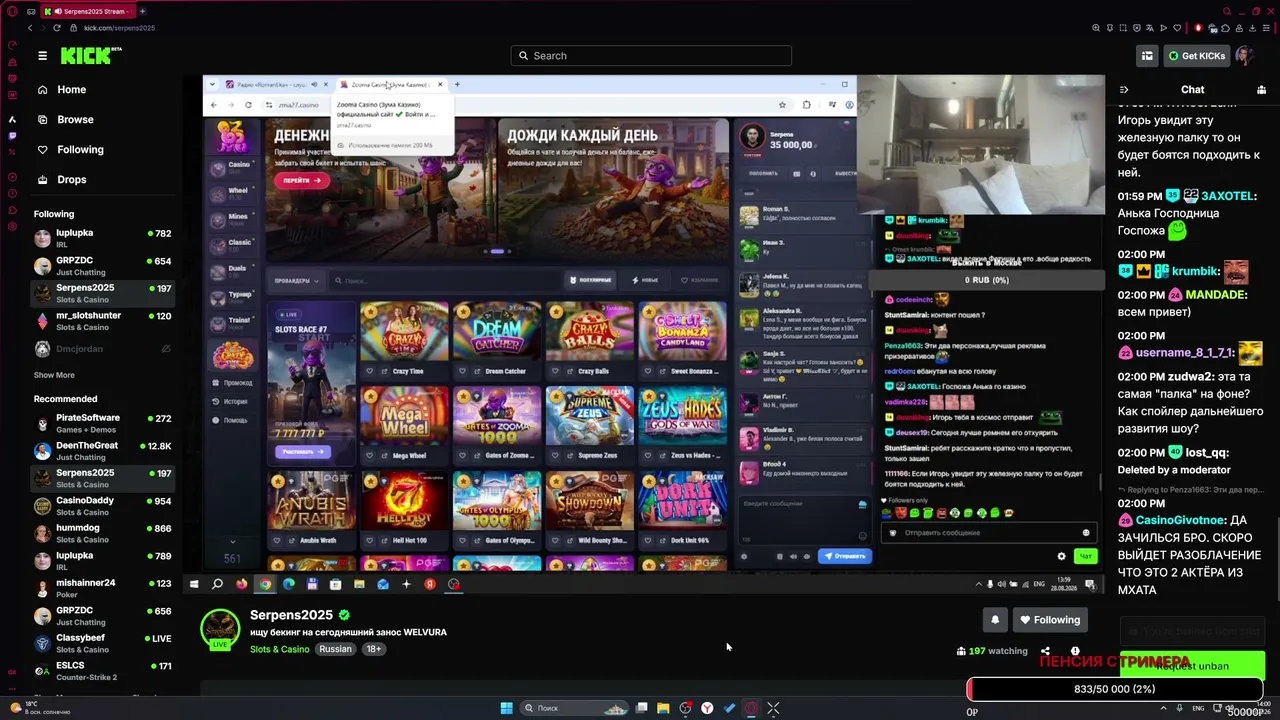
Task: Open a new Opera browser tab
Action: pyautogui.click(x=142, y=11)
